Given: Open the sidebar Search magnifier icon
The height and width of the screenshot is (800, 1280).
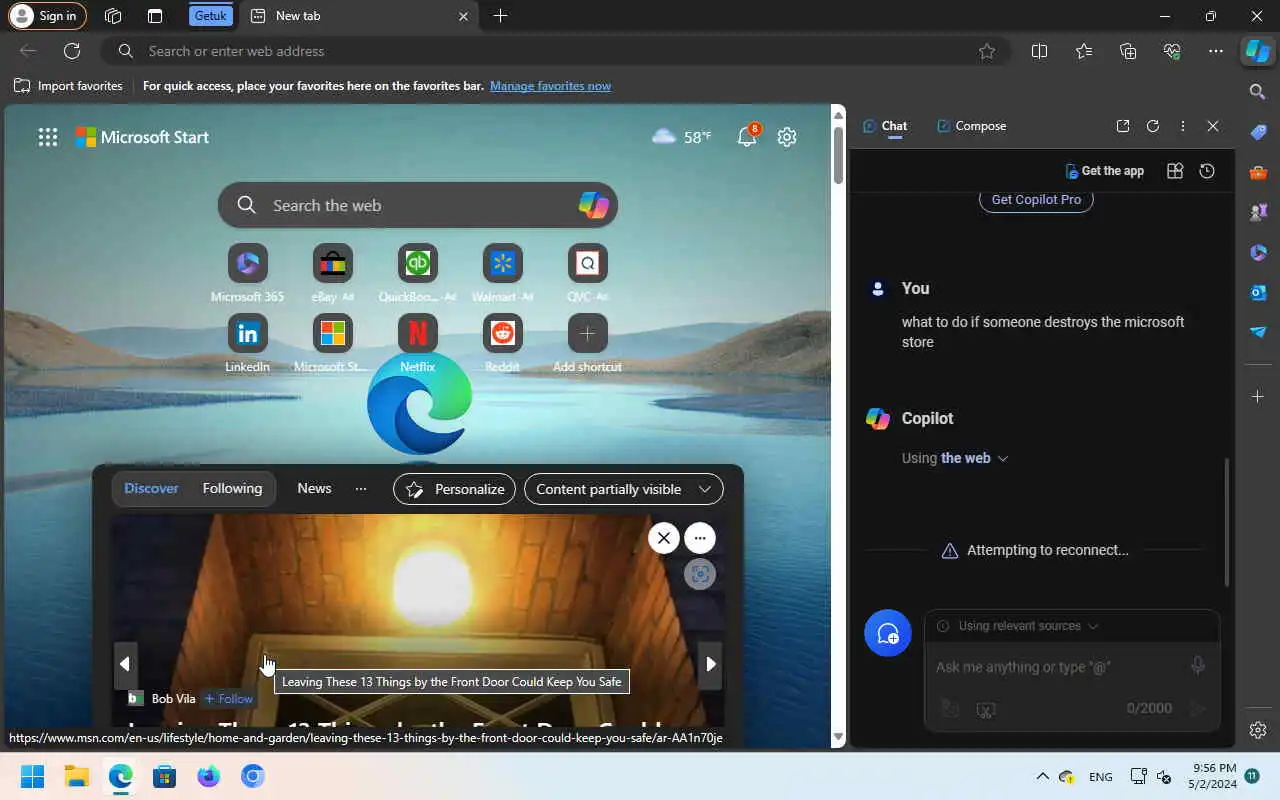Looking at the screenshot, I should tap(1258, 91).
